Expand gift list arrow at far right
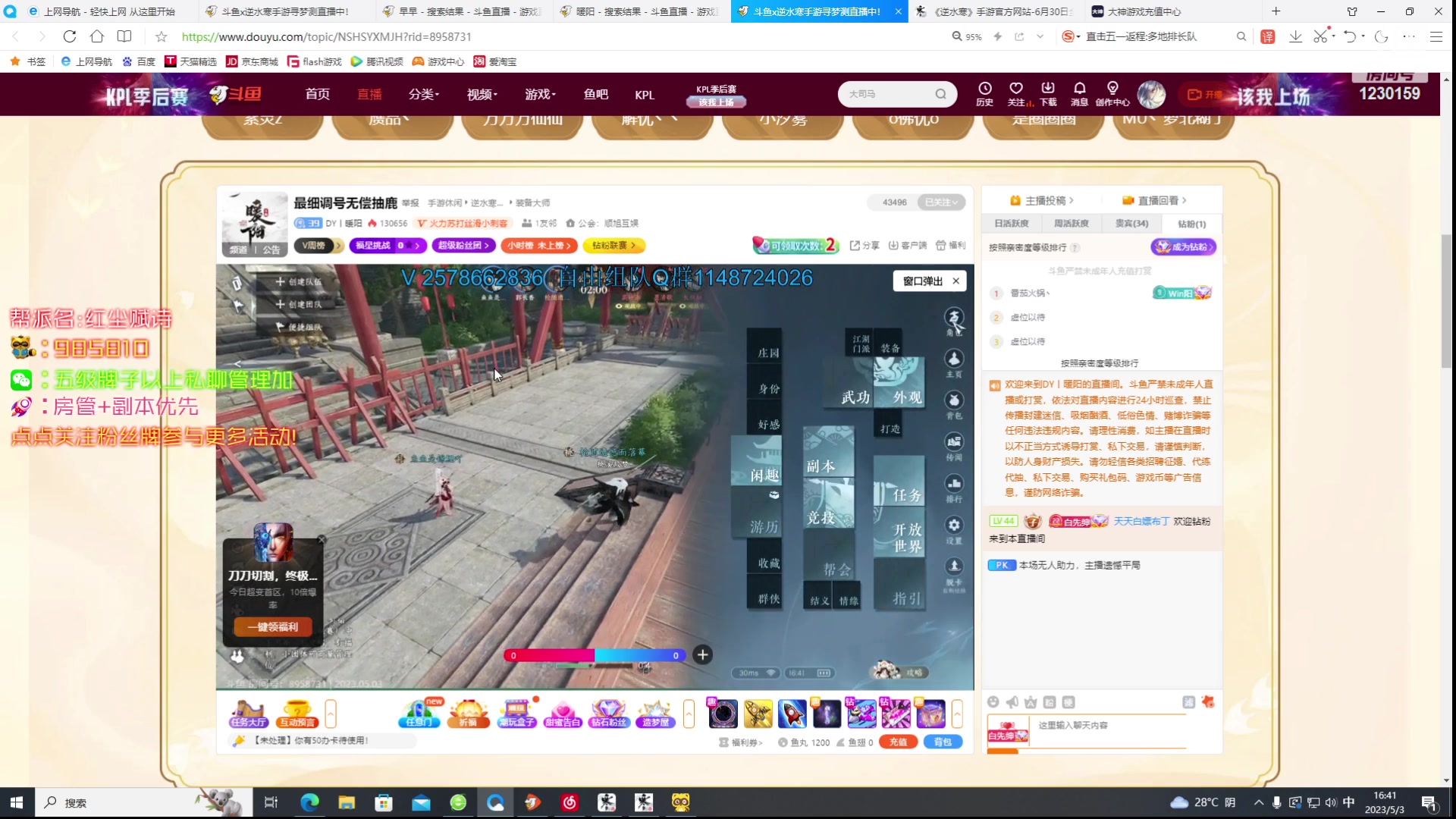The width and height of the screenshot is (1456, 819). 957,714
